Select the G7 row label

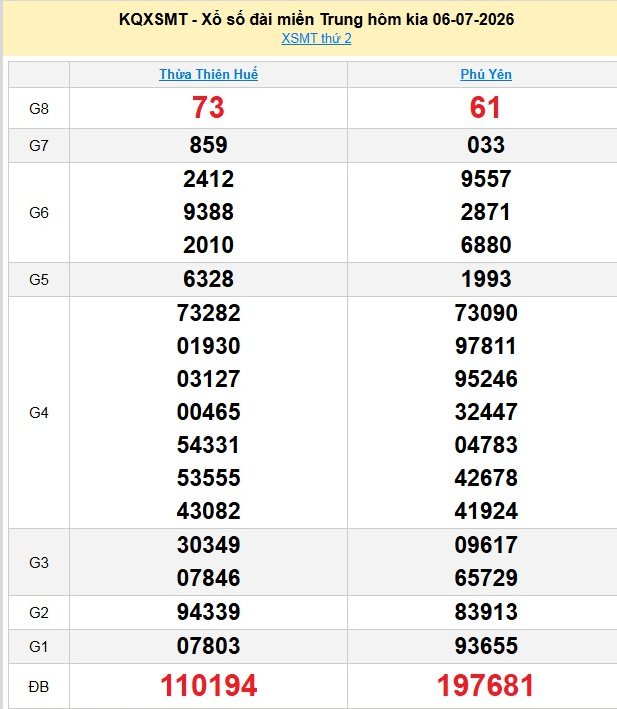(x=39, y=146)
